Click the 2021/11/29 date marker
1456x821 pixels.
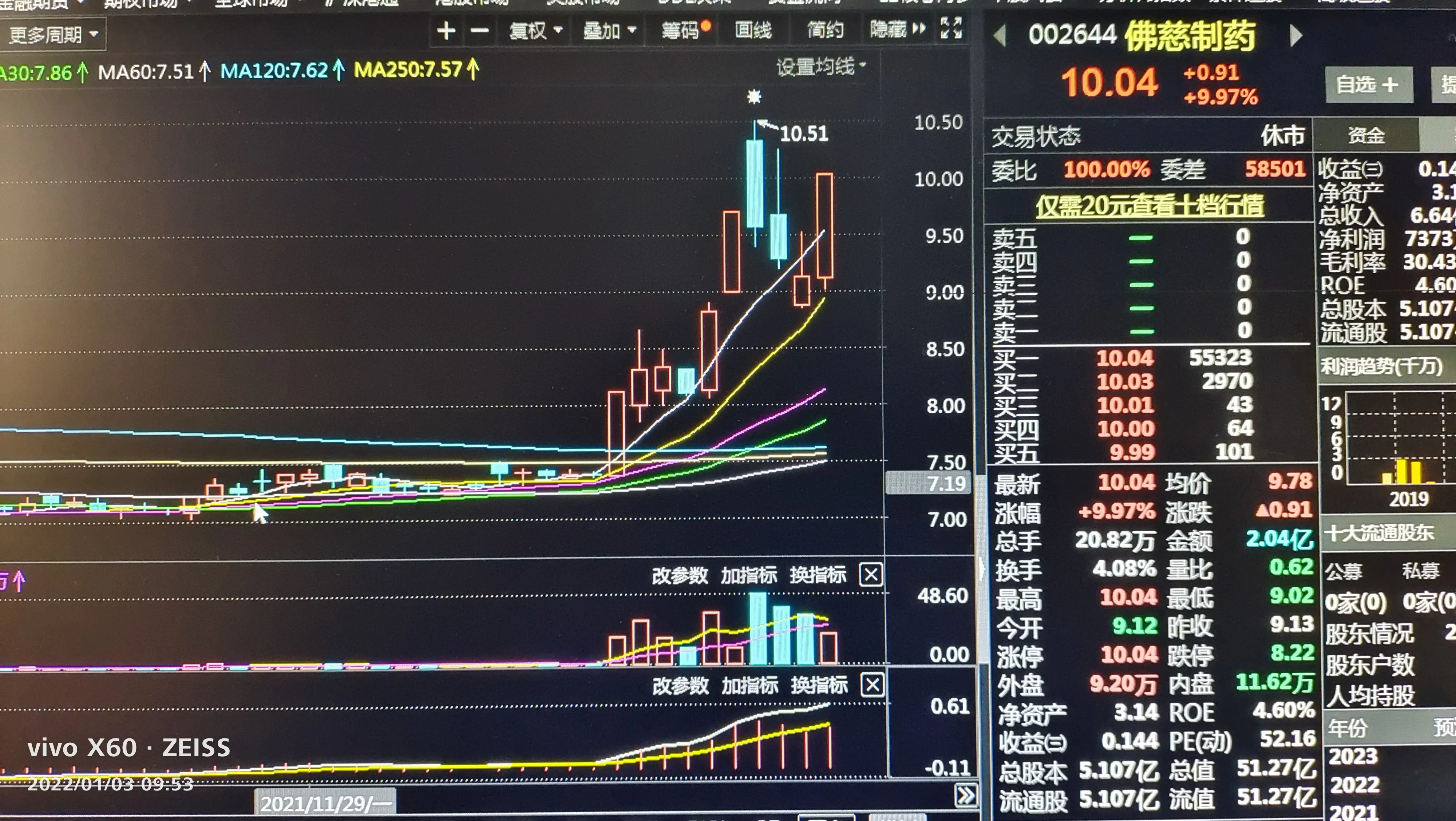click(x=325, y=803)
